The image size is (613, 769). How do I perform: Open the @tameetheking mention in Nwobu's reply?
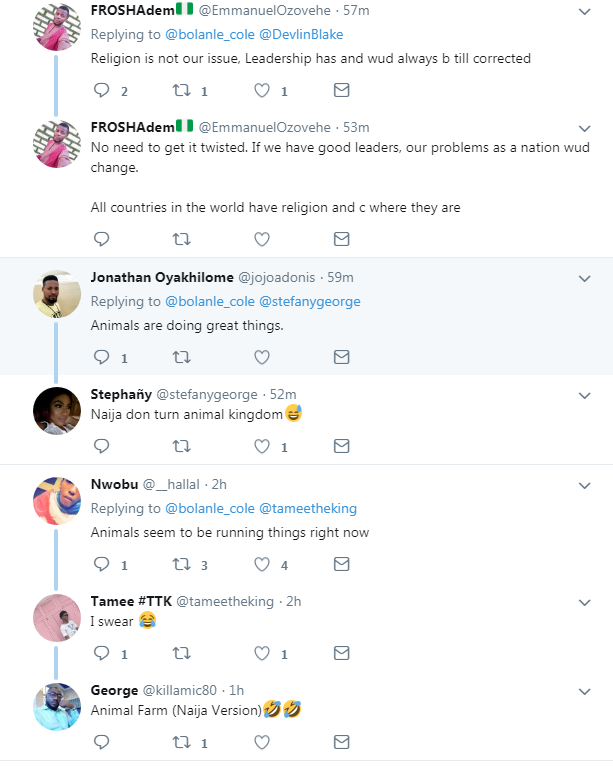pyautogui.click(x=308, y=508)
